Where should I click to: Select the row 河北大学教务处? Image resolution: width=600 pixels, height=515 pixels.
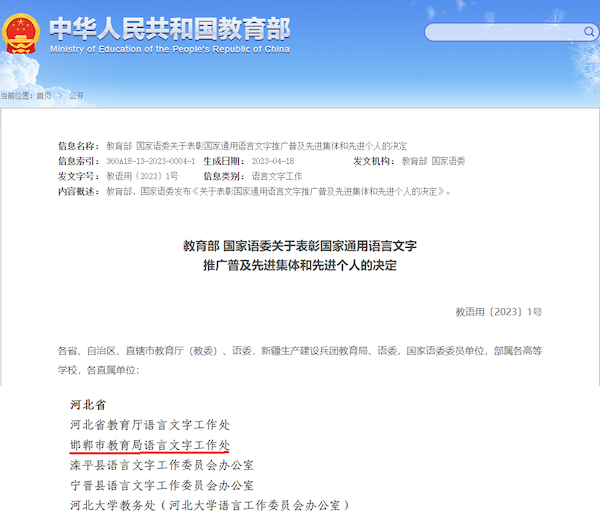tap(210, 505)
